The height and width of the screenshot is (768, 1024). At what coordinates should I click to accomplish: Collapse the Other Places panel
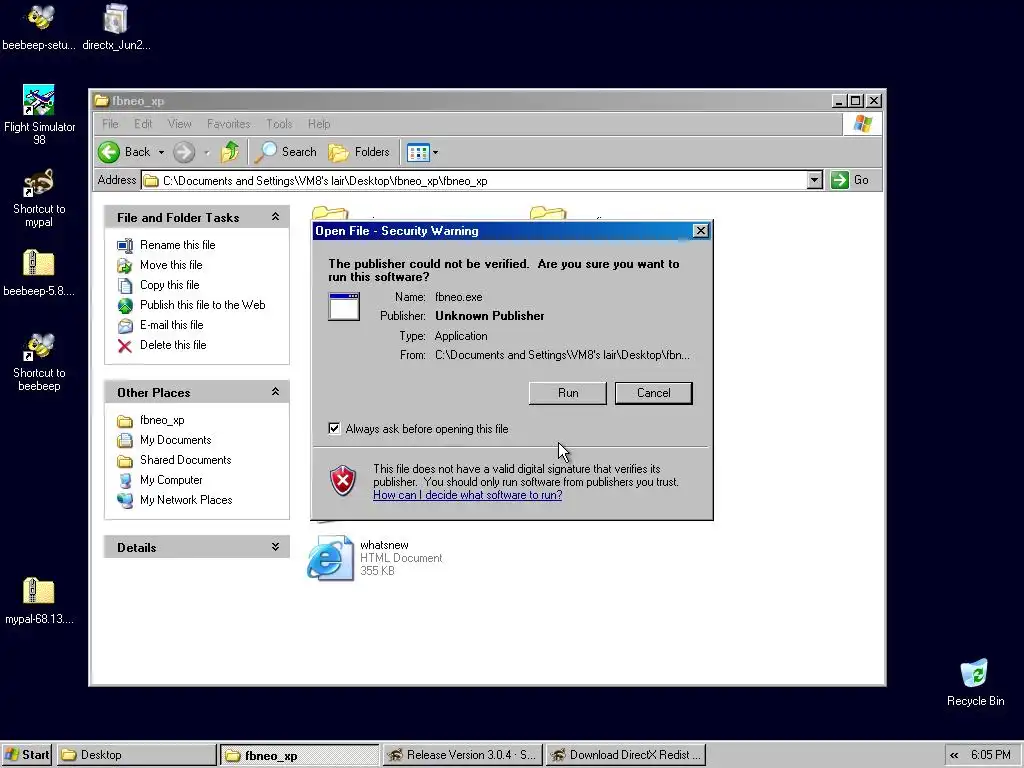(x=276, y=392)
